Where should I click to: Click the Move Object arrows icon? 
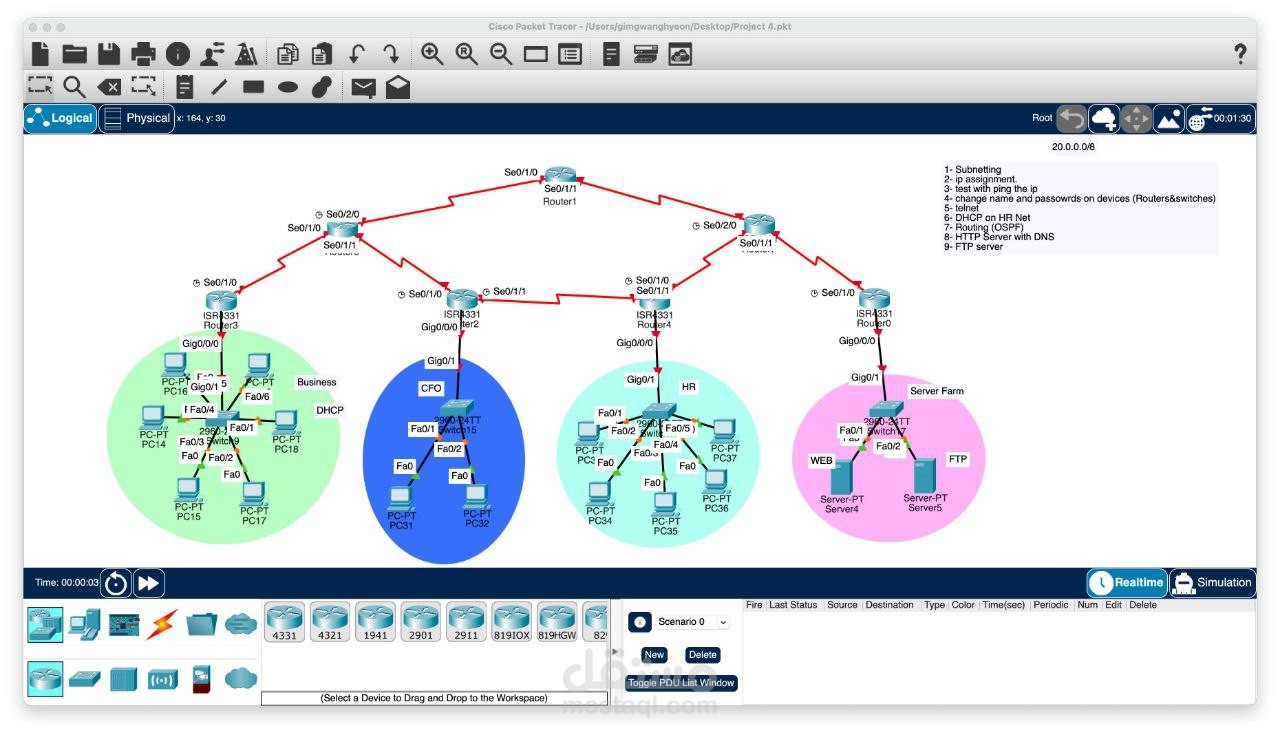click(x=1136, y=118)
